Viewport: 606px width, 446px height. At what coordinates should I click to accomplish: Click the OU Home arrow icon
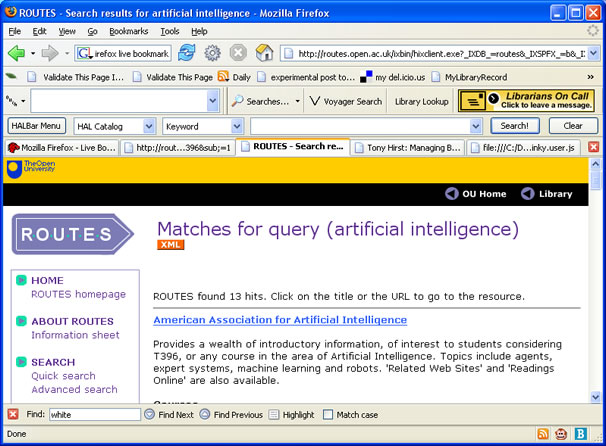coord(451,194)
